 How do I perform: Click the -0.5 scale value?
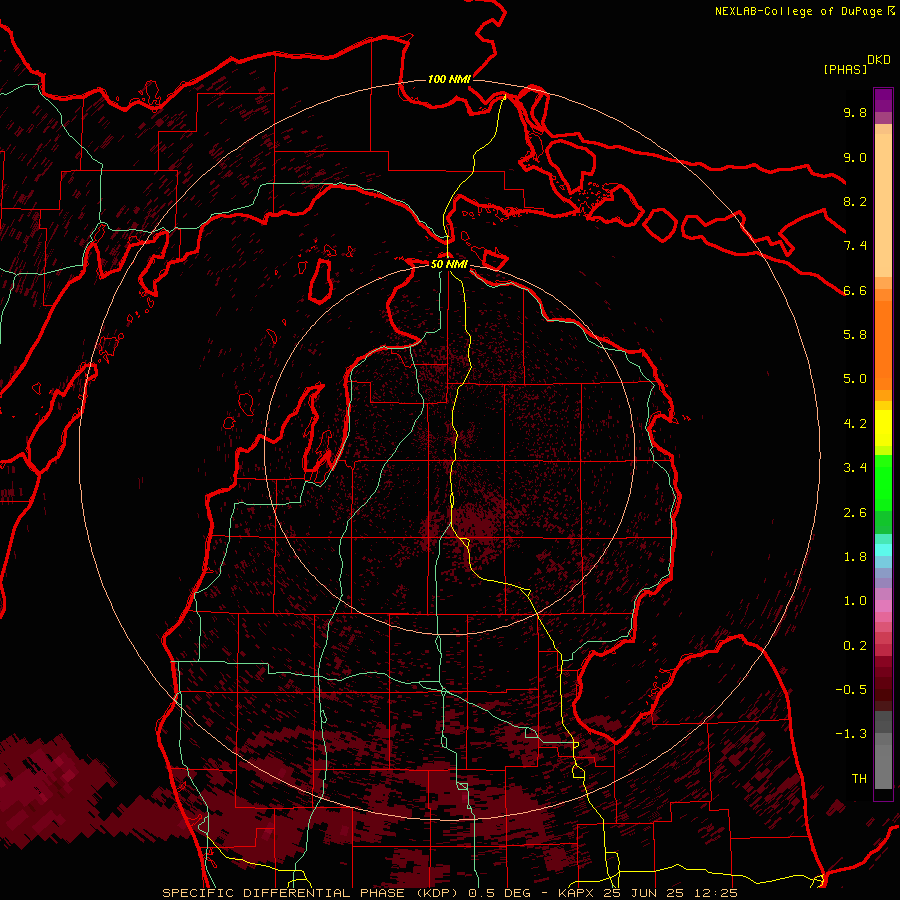pos(851,690)
